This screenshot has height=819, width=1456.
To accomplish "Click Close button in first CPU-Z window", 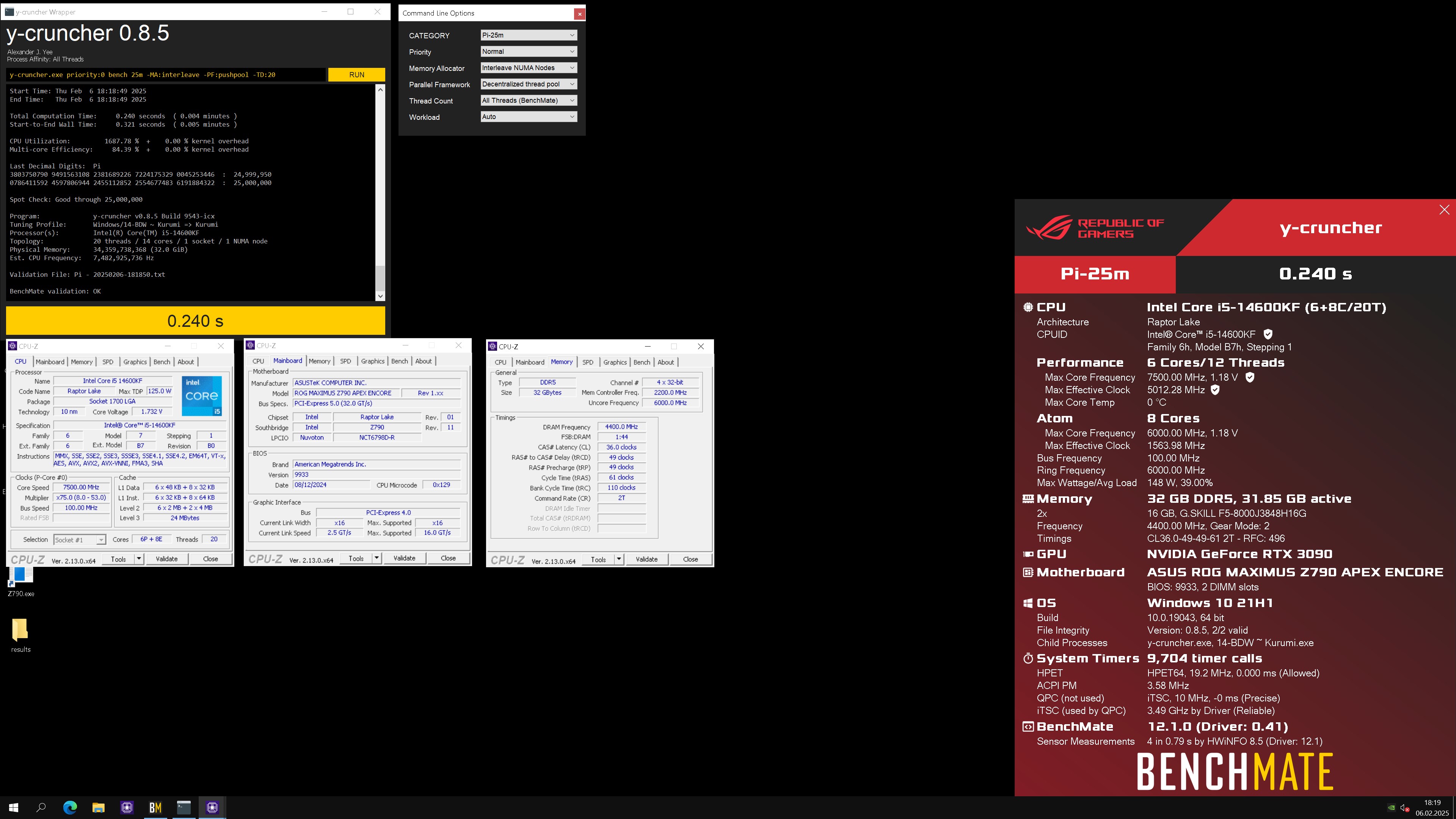I will [210, 559].
